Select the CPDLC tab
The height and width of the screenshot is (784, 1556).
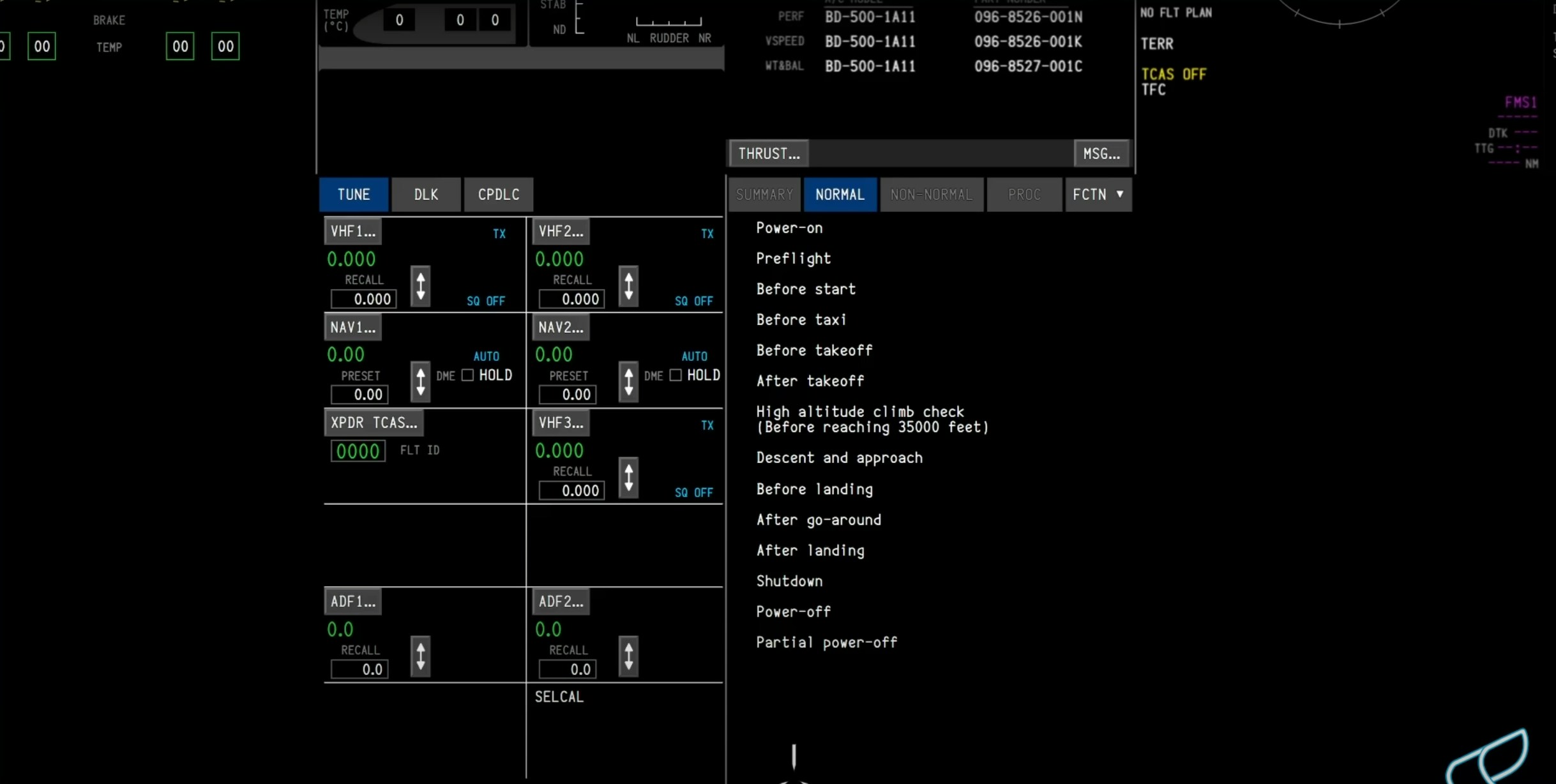(x=498, y=194)
